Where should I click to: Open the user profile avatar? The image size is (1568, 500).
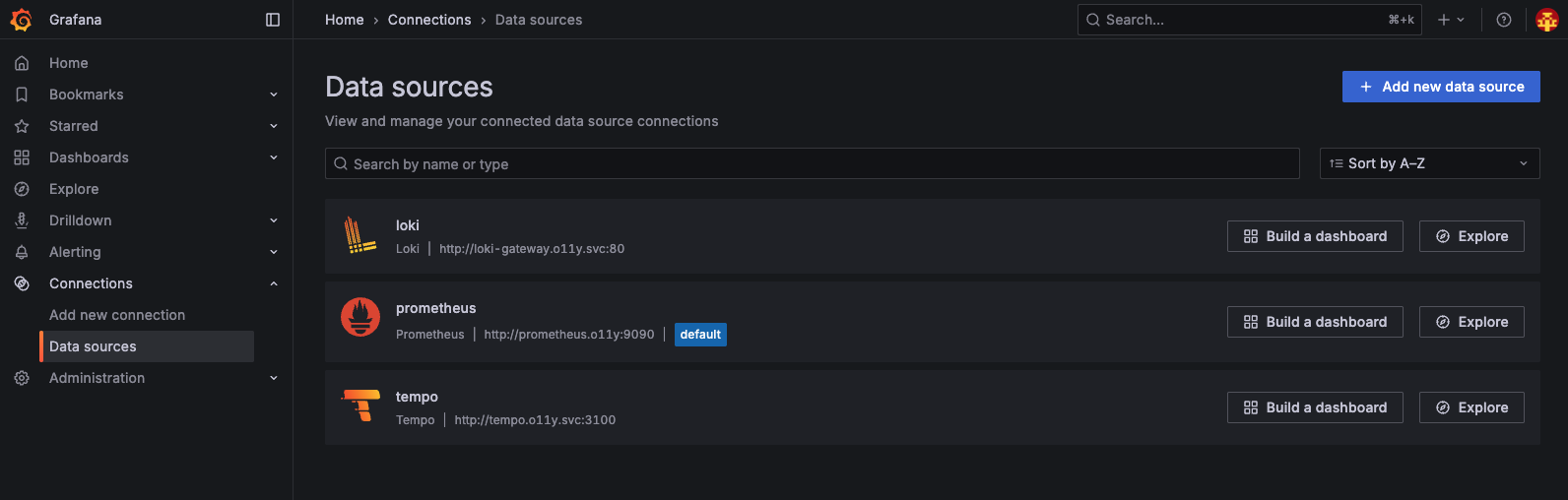tap(1547, 20)
